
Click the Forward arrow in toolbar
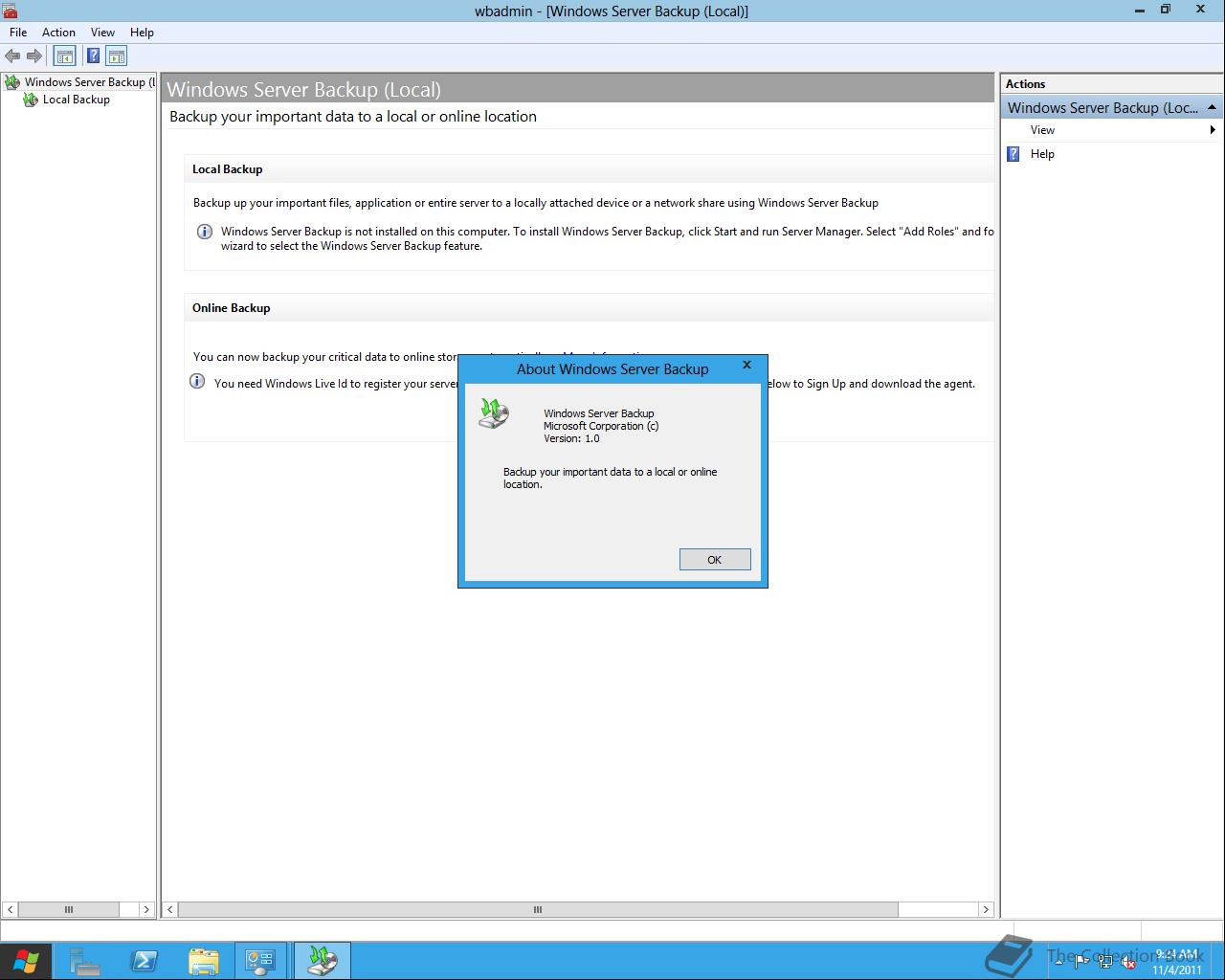34,56
